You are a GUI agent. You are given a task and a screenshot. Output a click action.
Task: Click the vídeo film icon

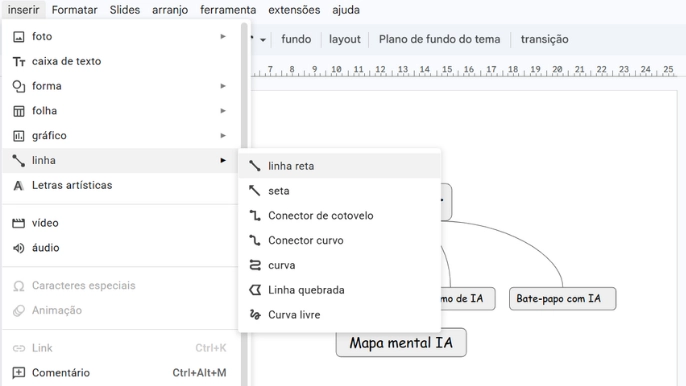(18, 223)
